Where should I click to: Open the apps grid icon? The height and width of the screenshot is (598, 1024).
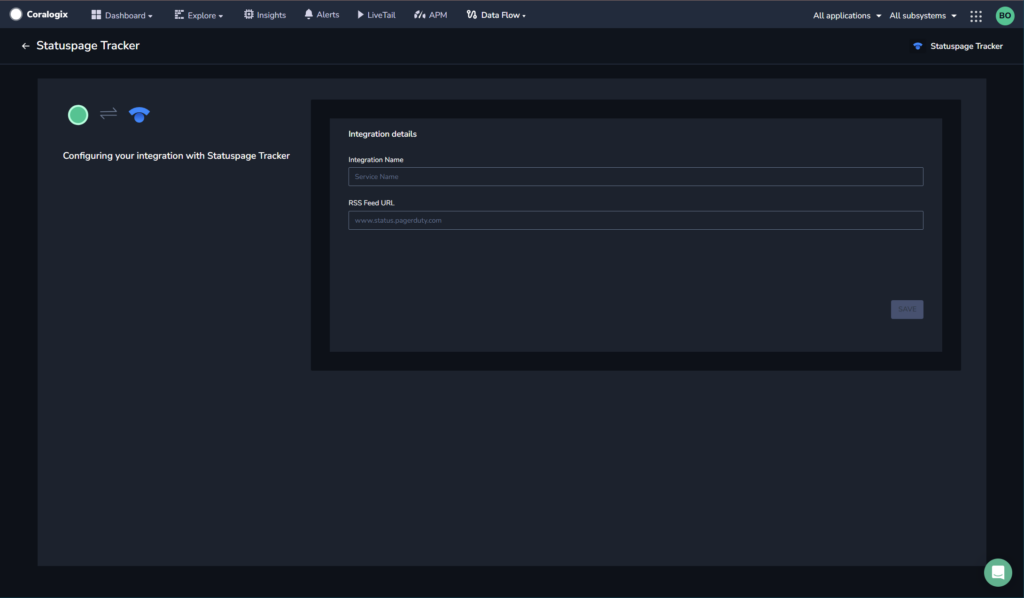click(x=976, y=16)
